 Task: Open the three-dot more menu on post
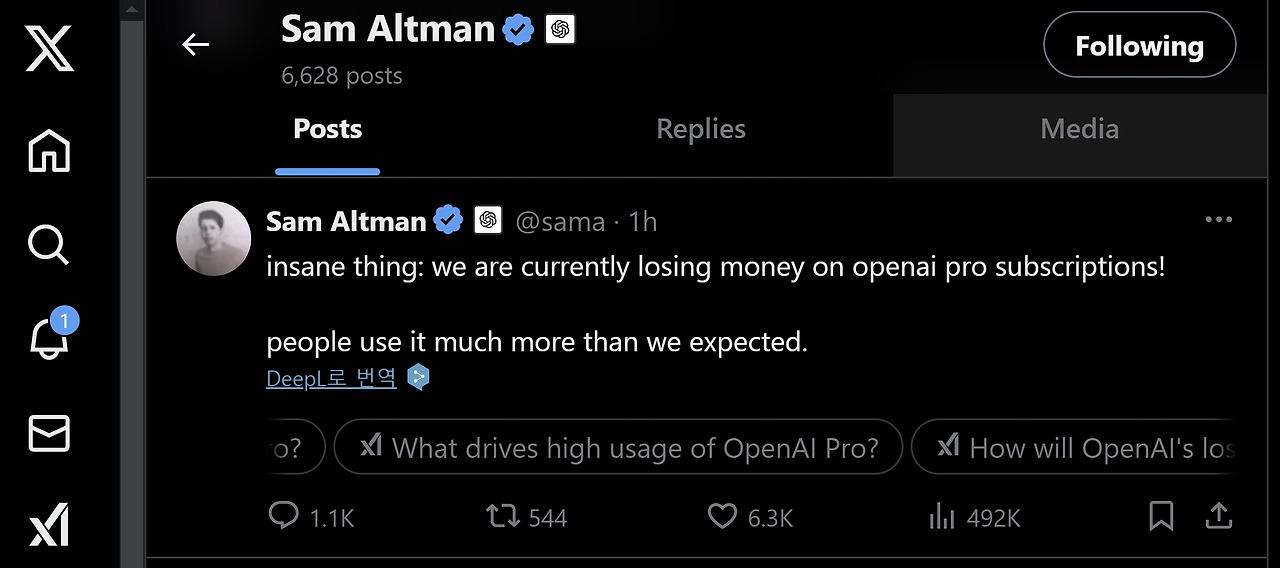[1218, 220]
